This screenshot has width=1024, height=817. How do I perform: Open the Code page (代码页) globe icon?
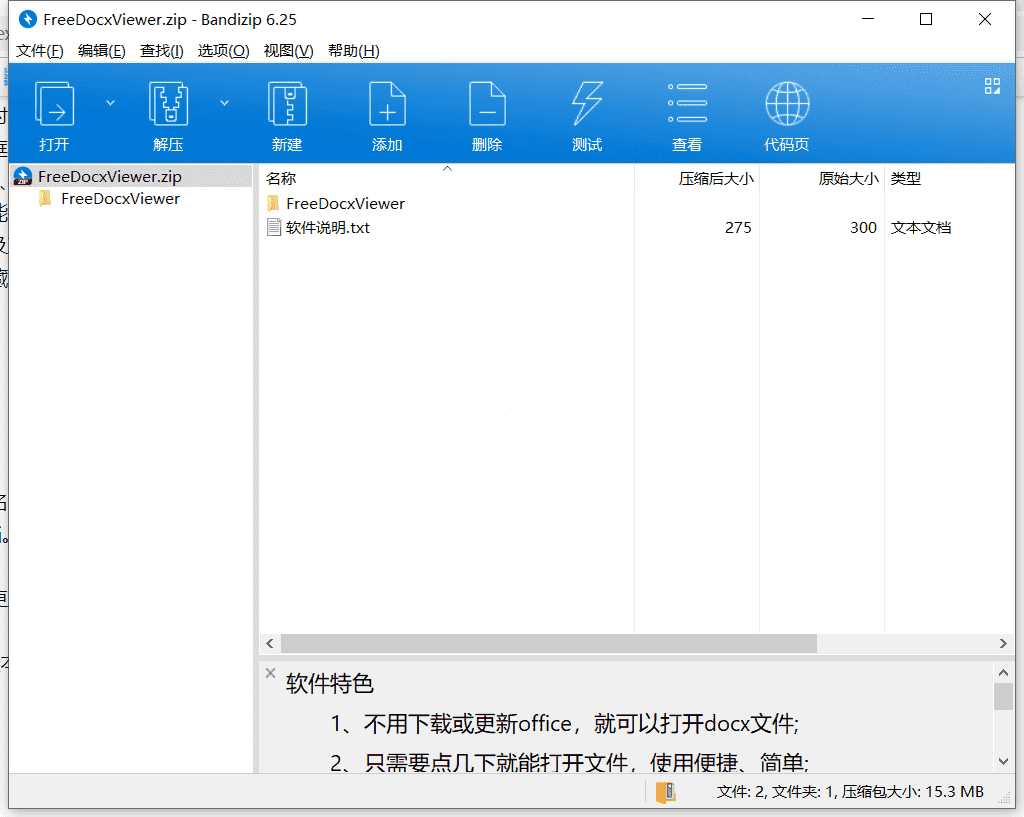pos(787,103)
